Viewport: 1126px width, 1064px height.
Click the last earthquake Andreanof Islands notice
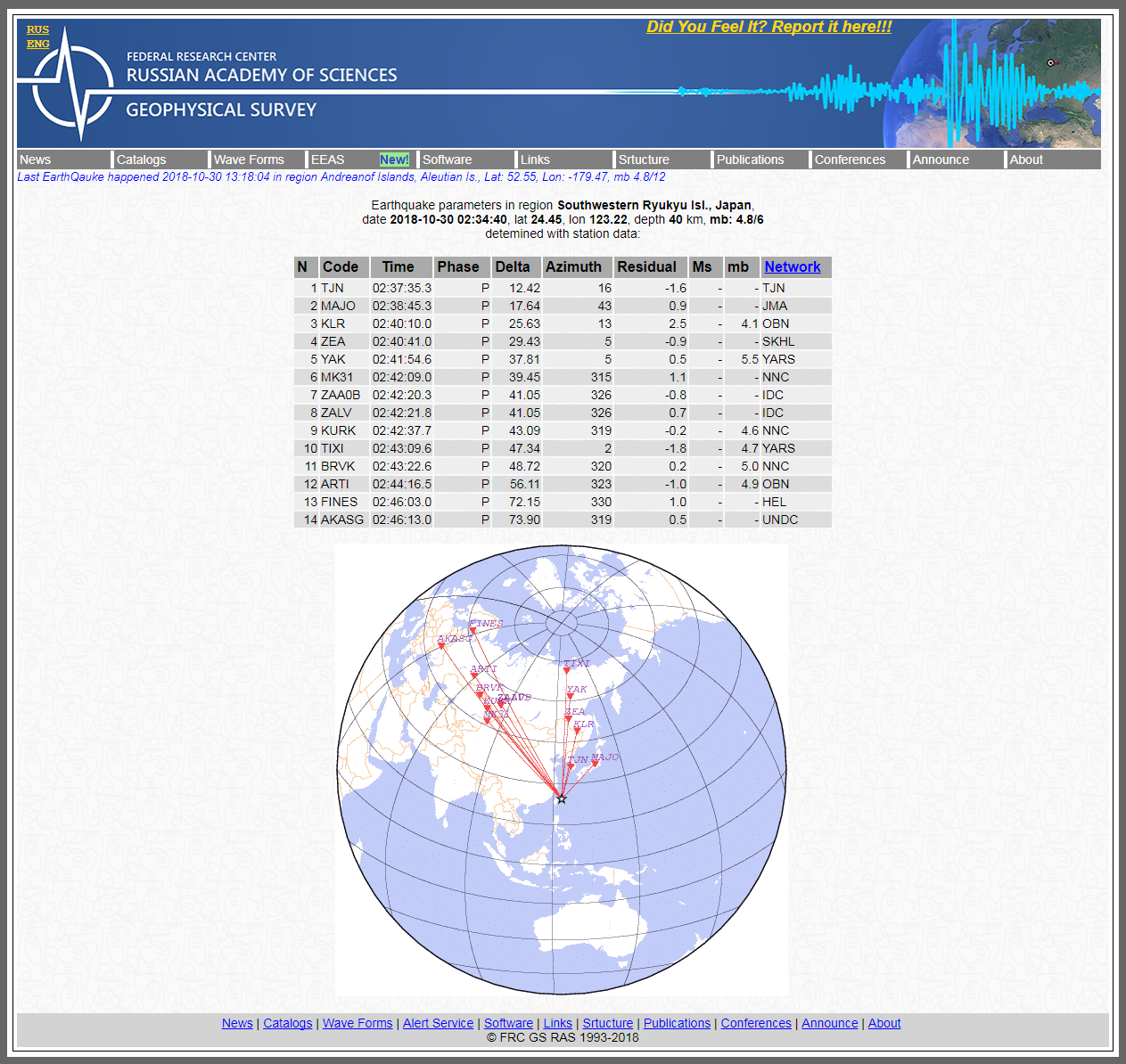(341, 176)
